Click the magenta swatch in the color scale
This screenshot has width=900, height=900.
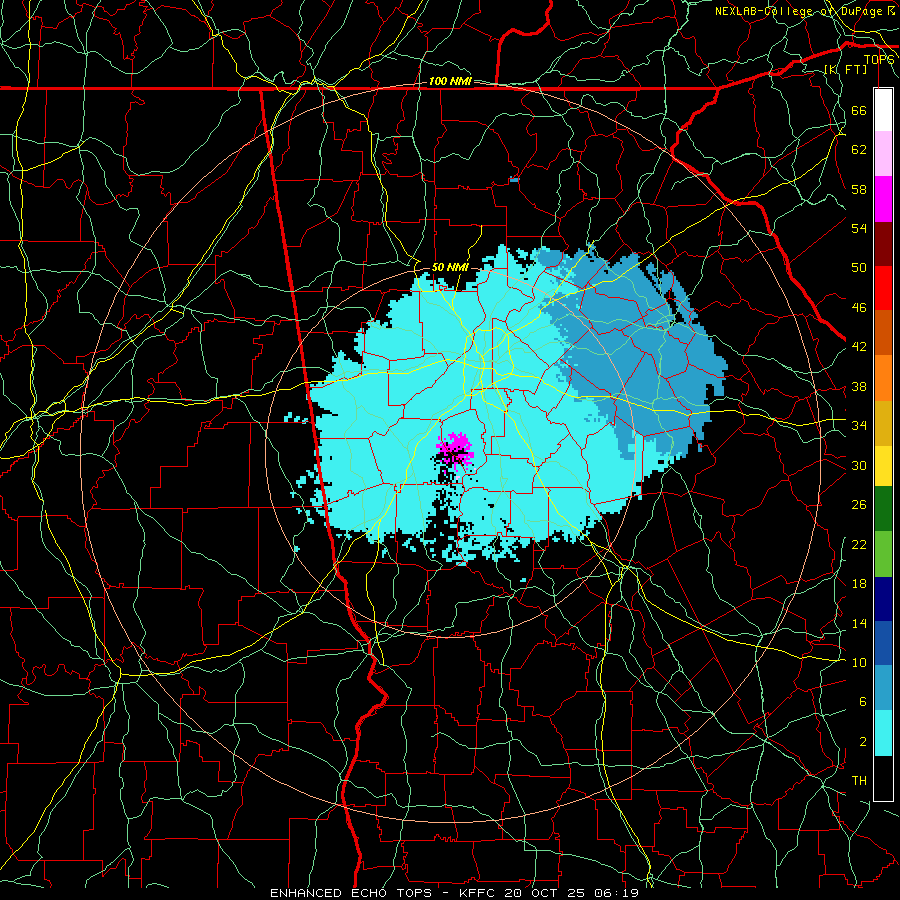pyautogui.click(x=883, y=199)
